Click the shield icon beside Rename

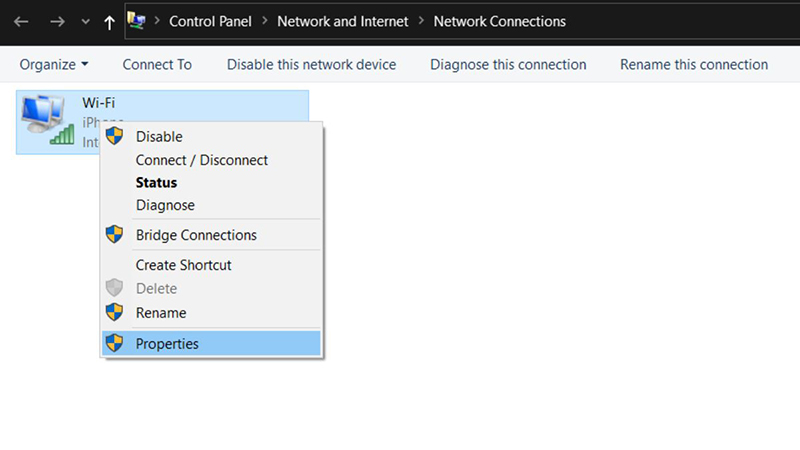115,312
